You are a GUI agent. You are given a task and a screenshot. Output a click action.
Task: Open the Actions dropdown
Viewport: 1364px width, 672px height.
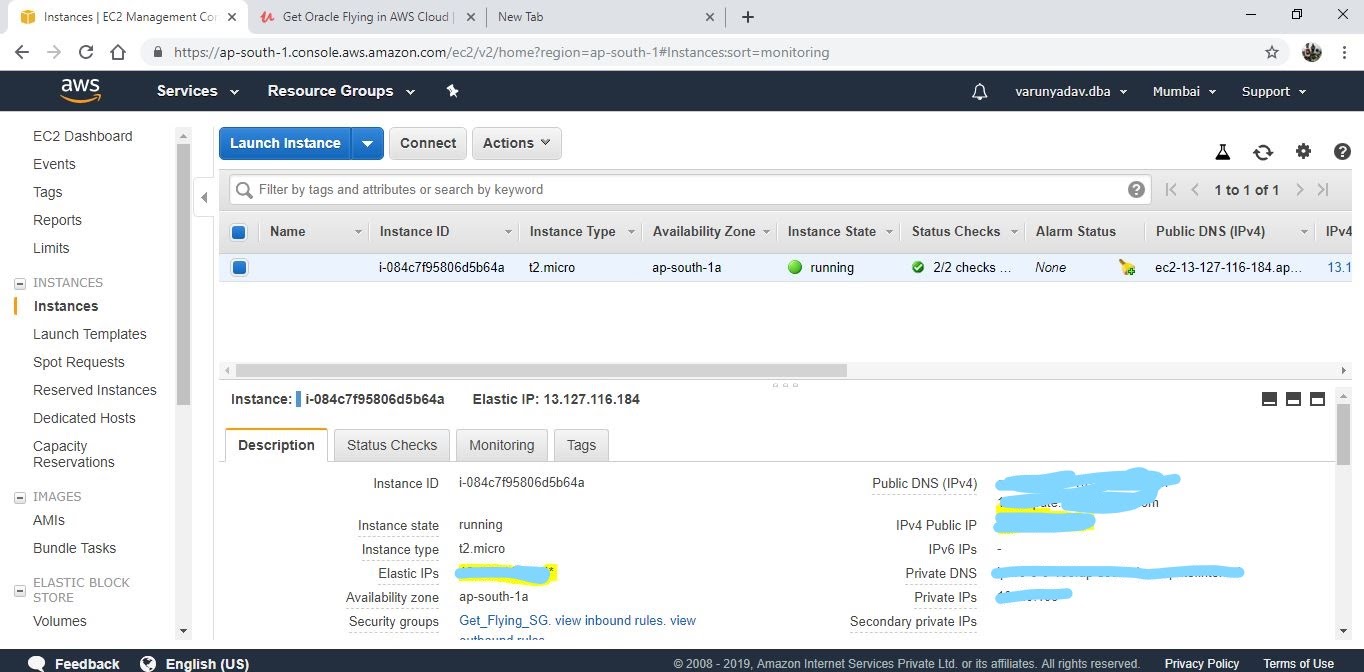(516, 143)
